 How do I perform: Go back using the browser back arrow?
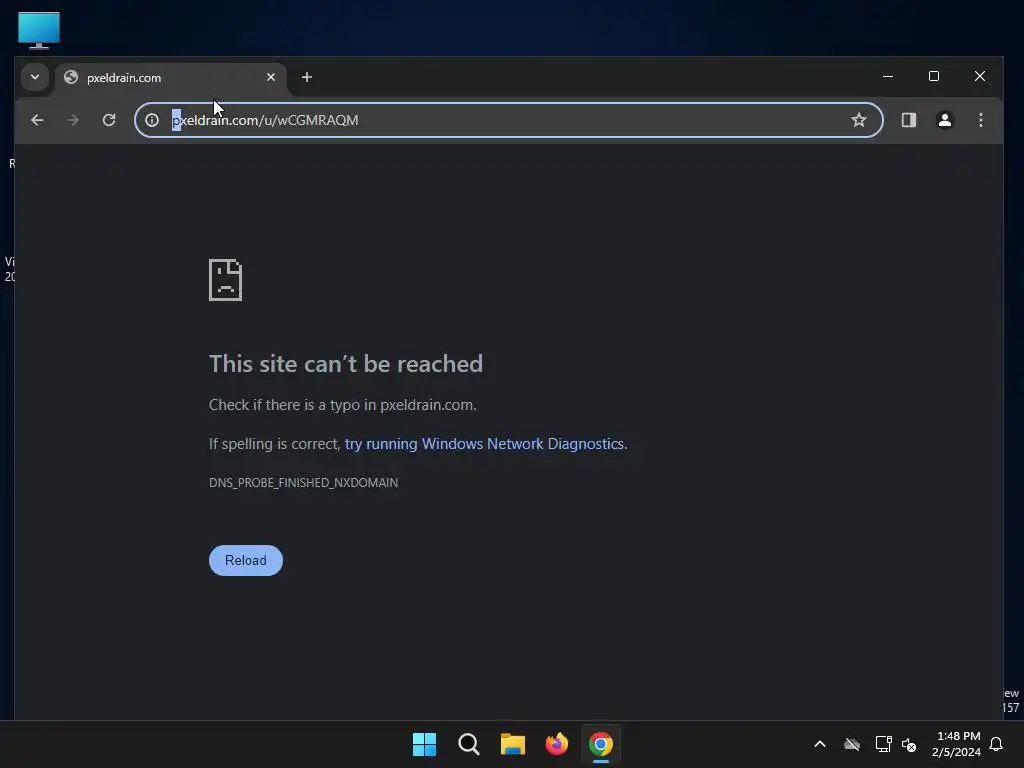pos(37,120)
